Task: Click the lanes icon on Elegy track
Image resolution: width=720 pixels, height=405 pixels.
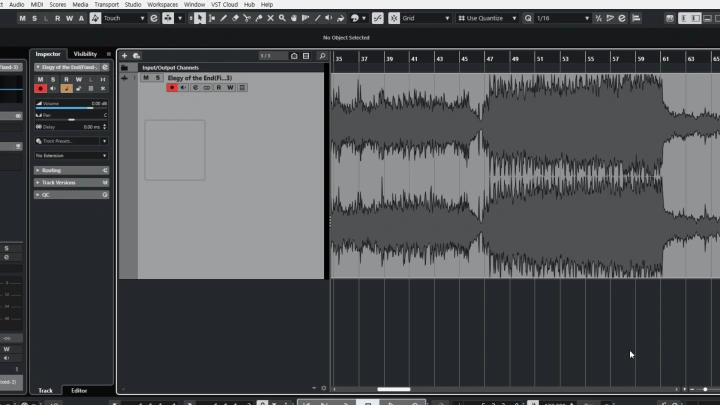Action: pyautogui.click(x=242, y=88)
